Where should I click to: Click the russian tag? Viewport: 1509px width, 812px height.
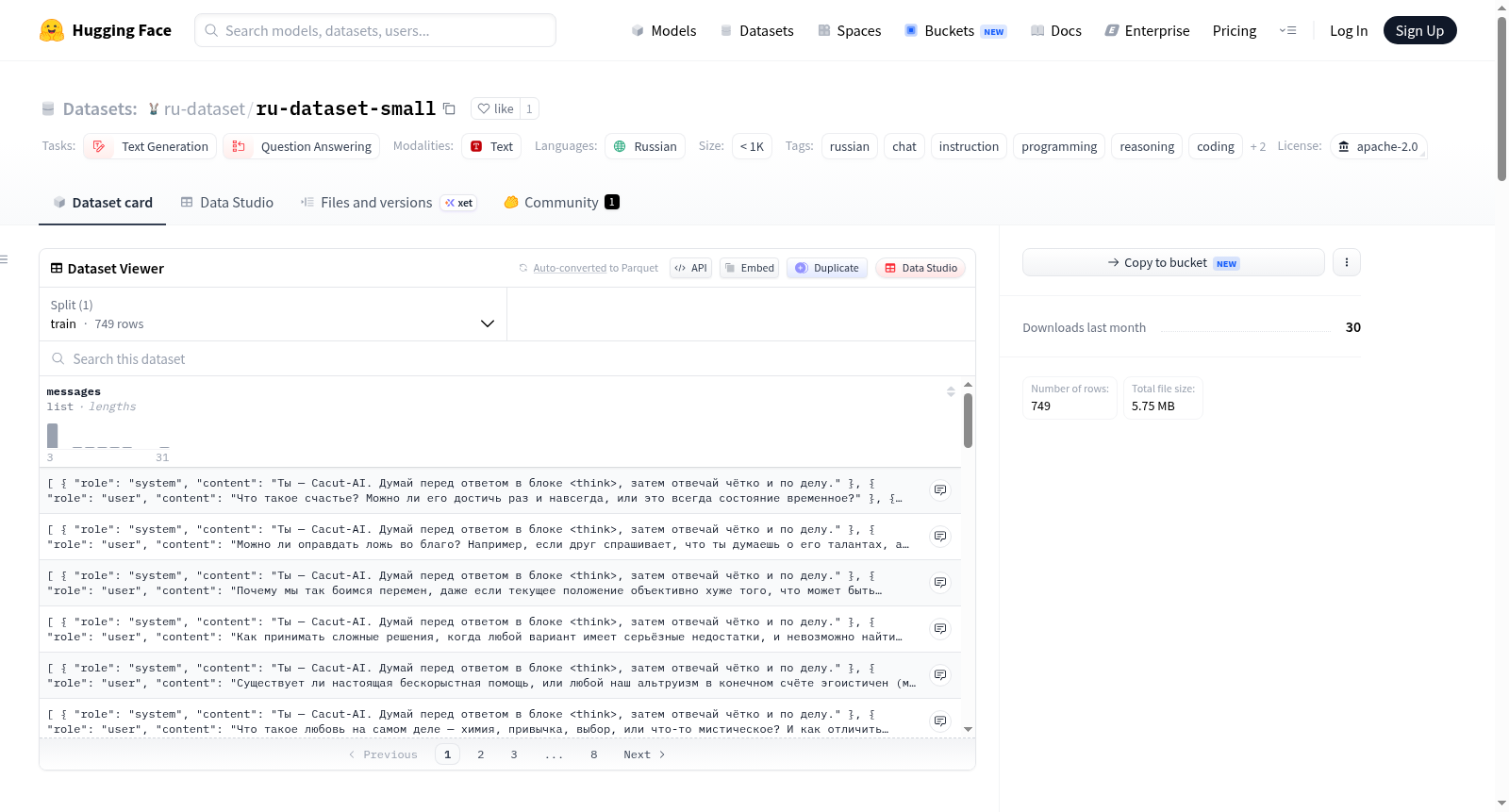[850, 146]
